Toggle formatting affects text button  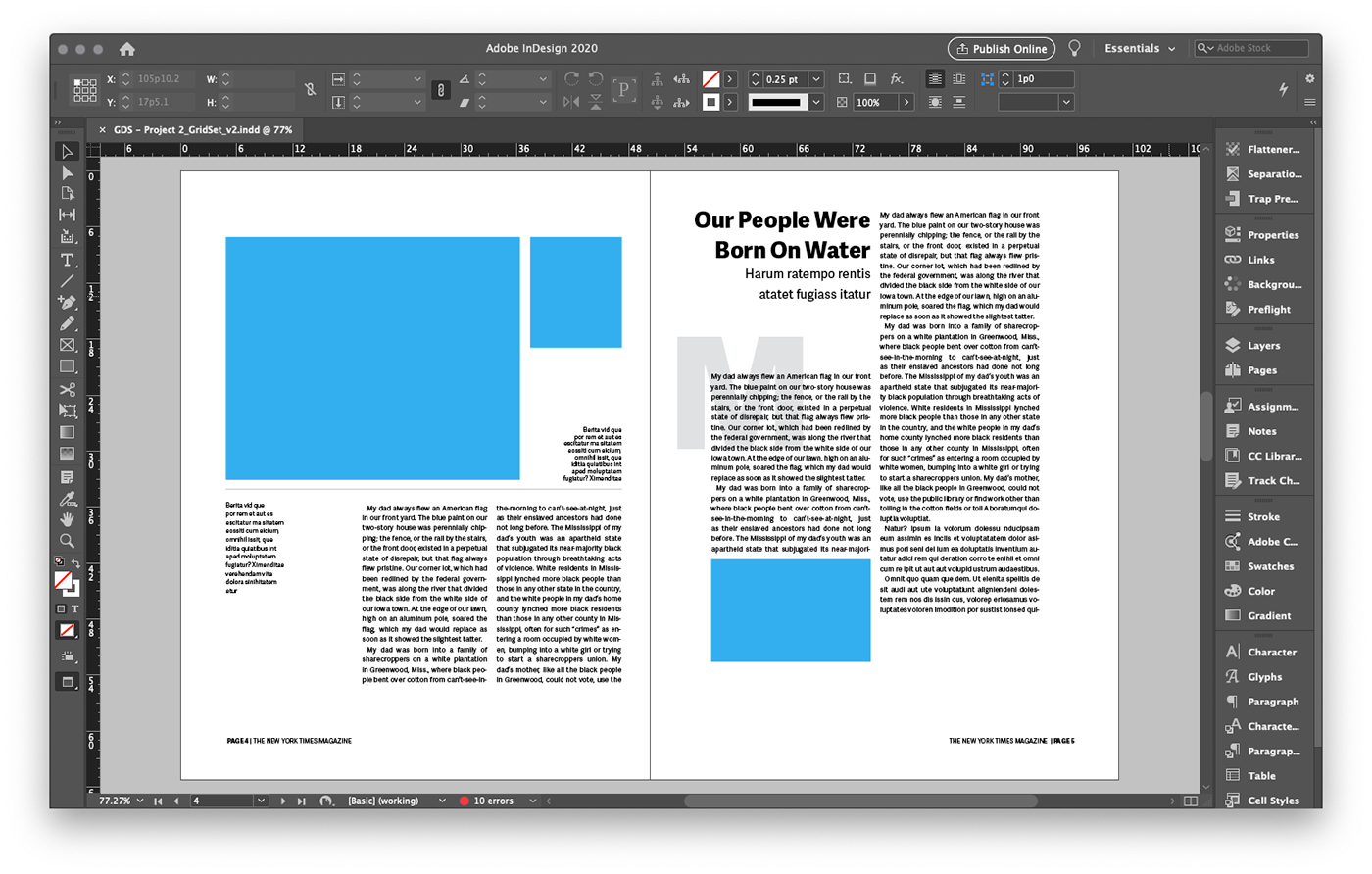pyautogui.click(x=75, y=609)
